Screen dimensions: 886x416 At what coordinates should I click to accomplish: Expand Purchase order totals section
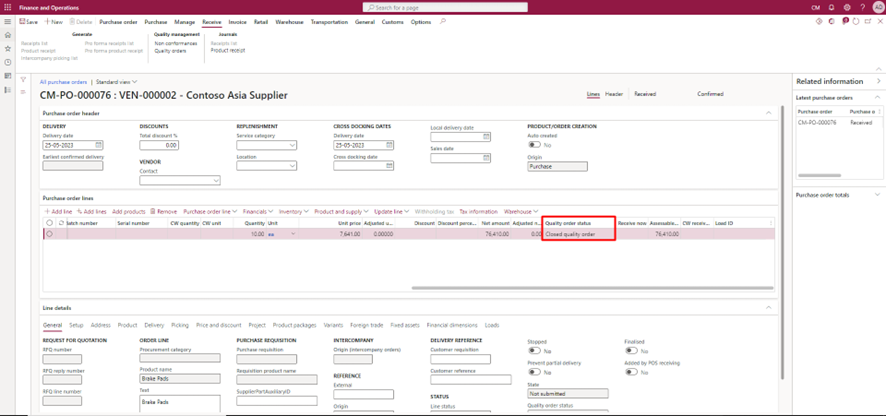pos(878,194)
